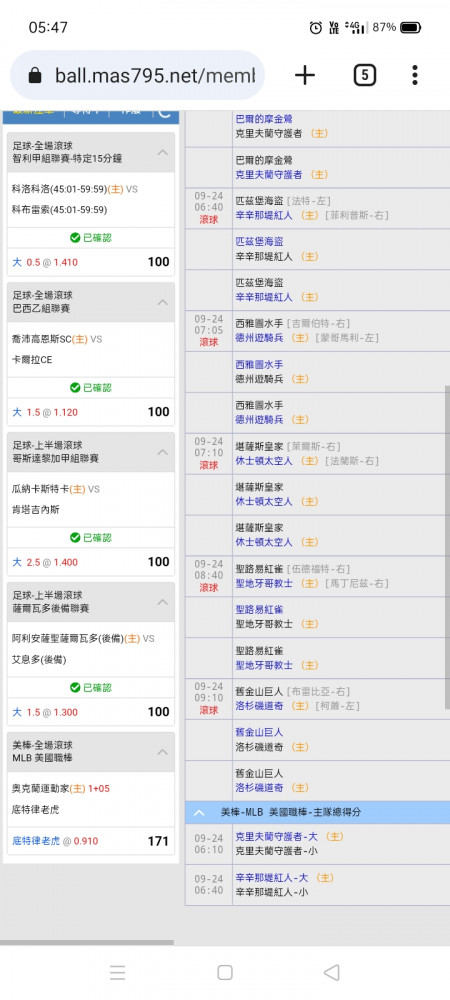Collapse the 薩爾瓦多後備聯賽 bet card
This screenshot has height=1000, width=450.
(163, 602)
